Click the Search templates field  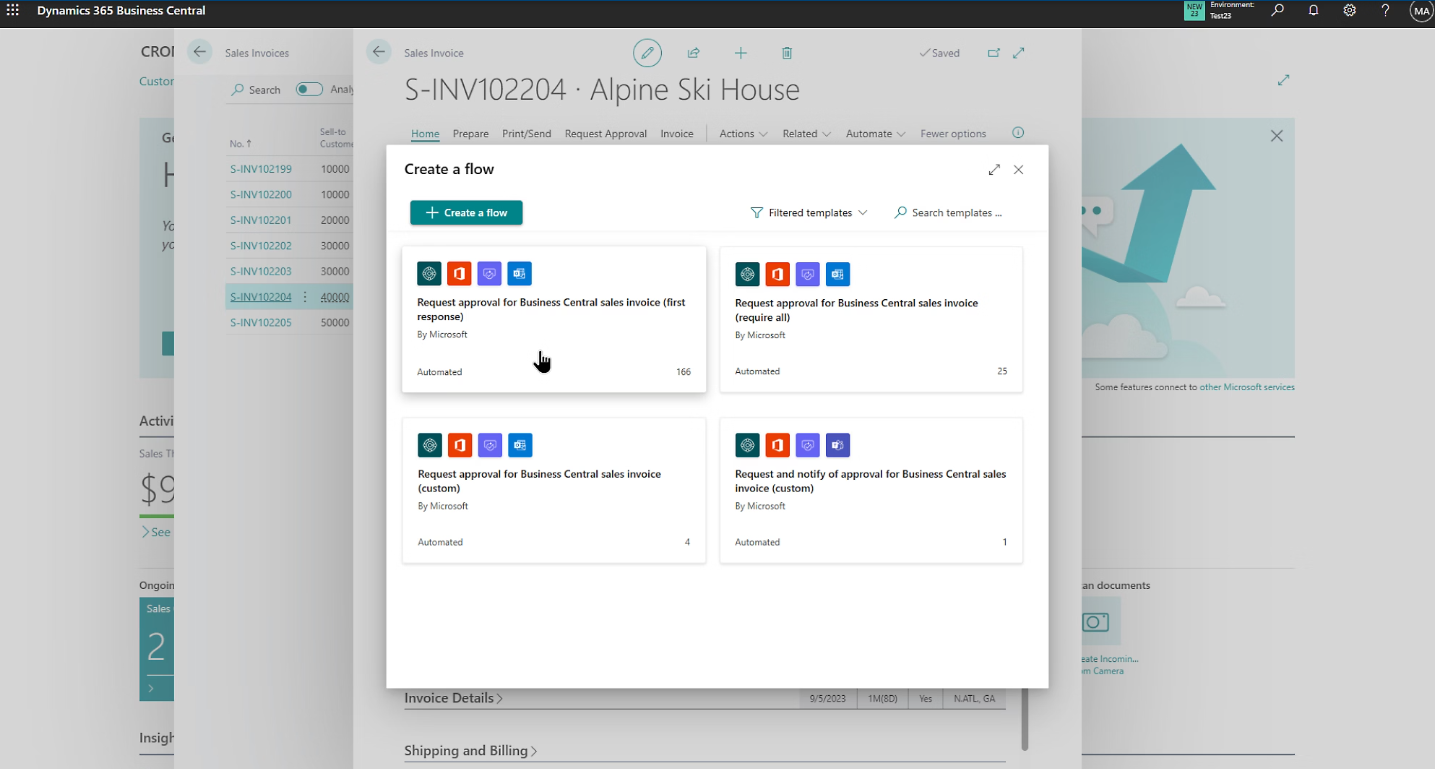(949, 213)
